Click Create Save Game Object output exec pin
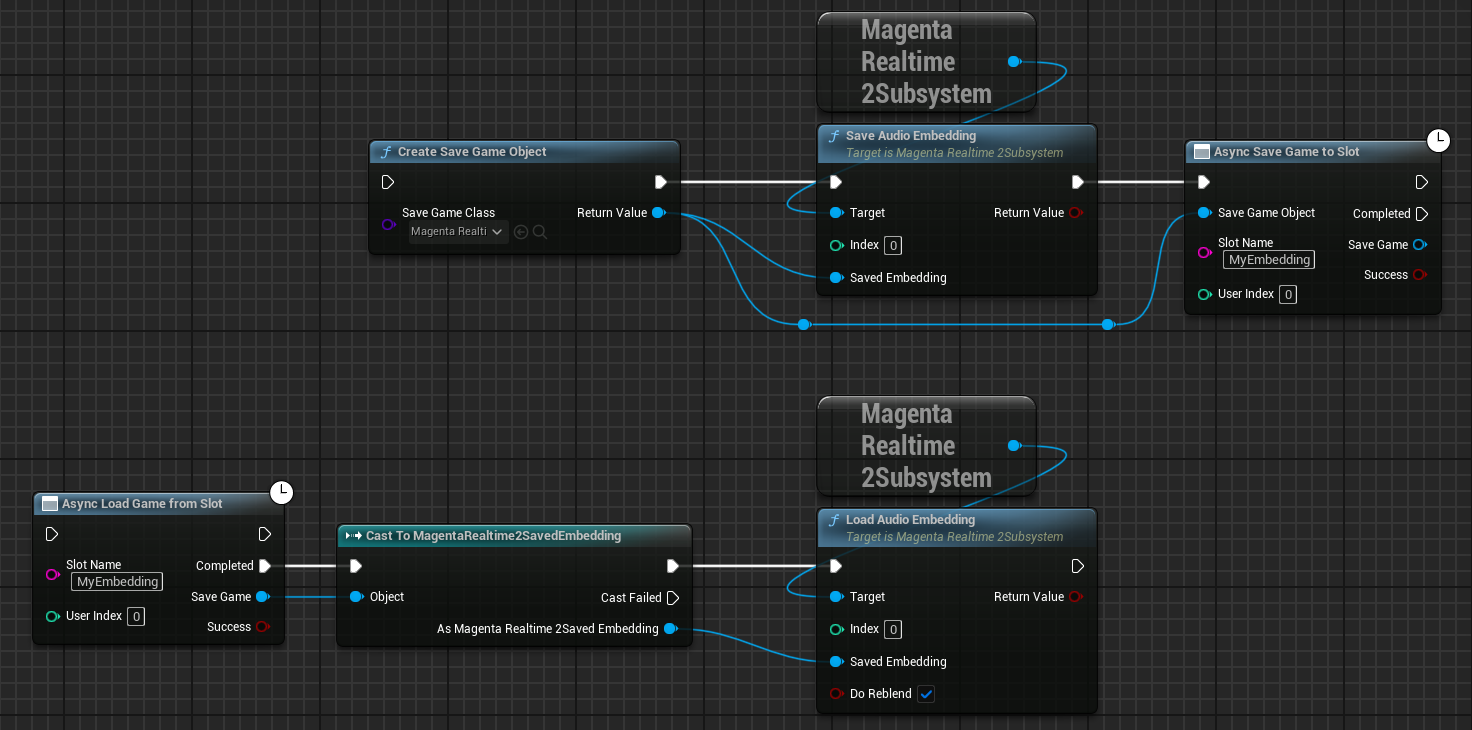Viewport: 1472px width, 730px height. [661, 182]
